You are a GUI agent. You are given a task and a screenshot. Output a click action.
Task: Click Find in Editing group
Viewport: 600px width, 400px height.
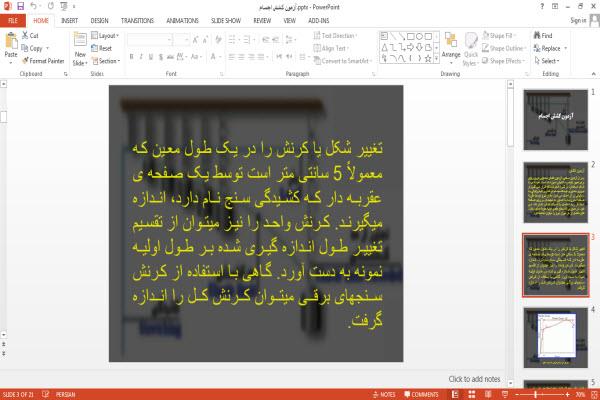pyautogui.click(x=543, y=36)
